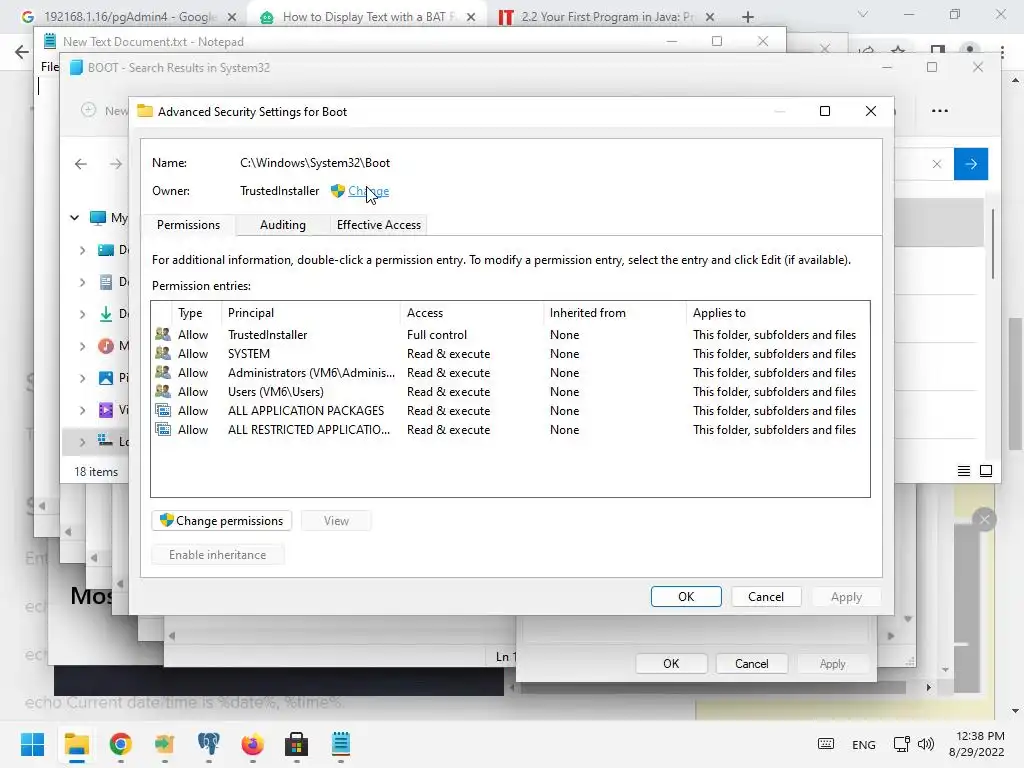This screenshot has height=768, width=1024.
Task: Click the ALL APPLICATION PACKAGES row icon
Action: tap(163, 410)
